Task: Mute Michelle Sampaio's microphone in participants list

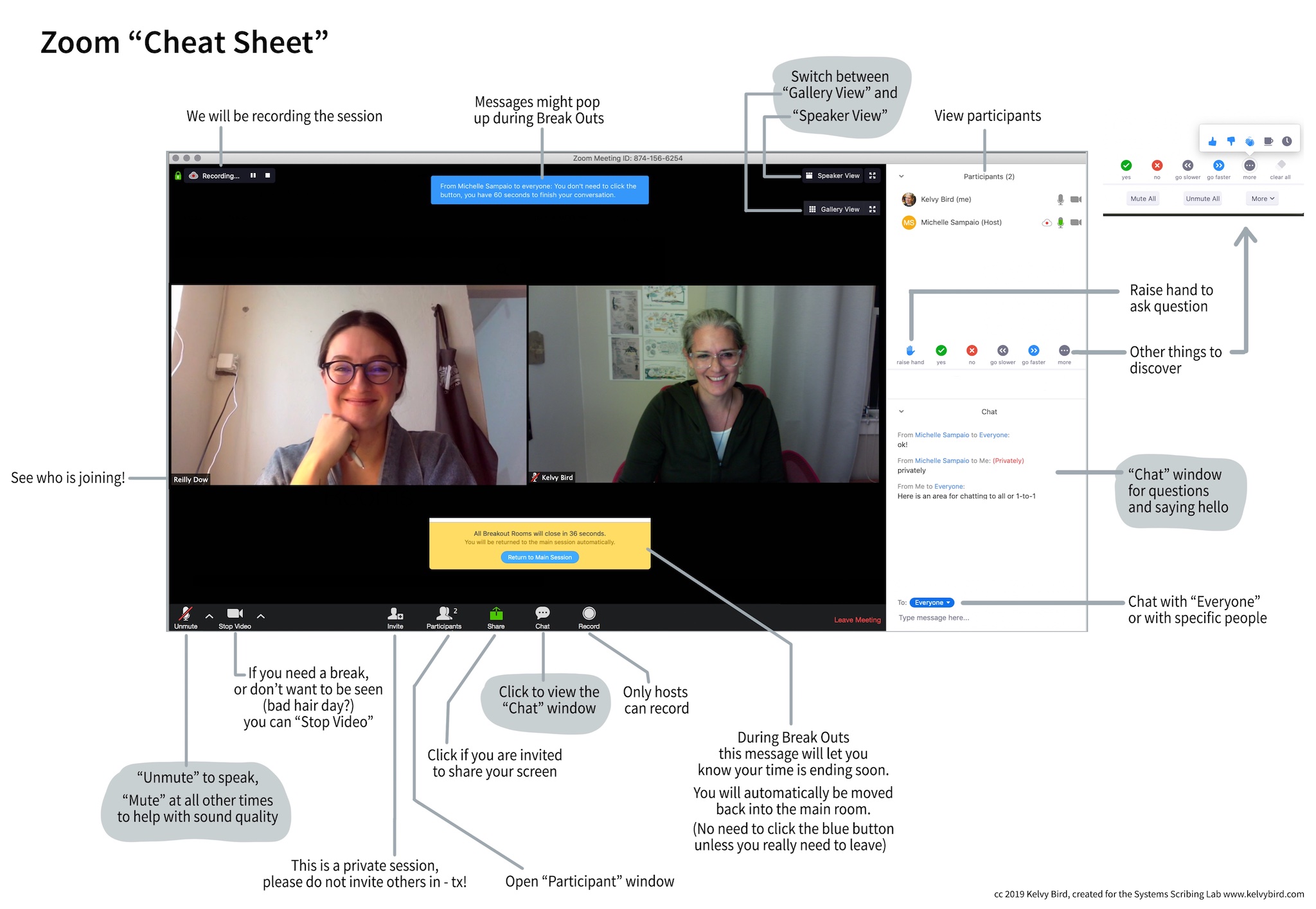Action: click(1060, 222)
